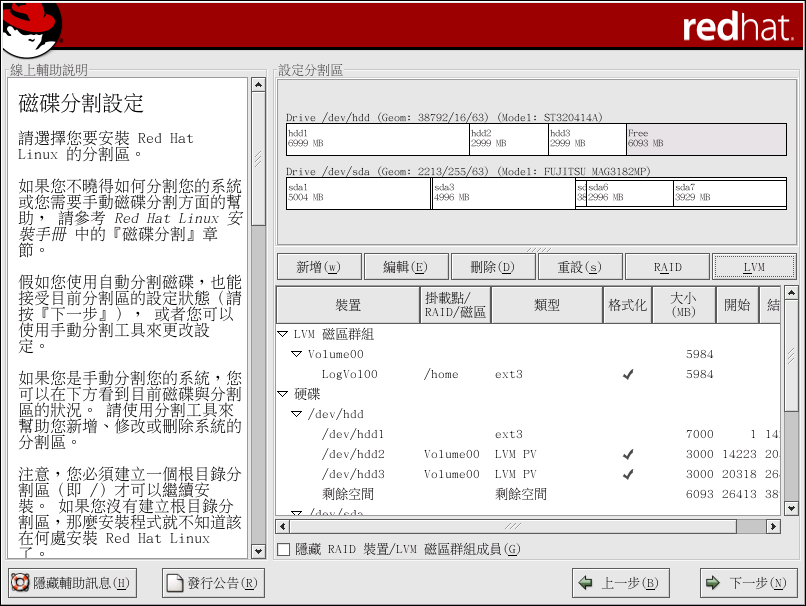
Task: Click the partition list horizontal scrollbar right arrow
Action: click(773, 526)
